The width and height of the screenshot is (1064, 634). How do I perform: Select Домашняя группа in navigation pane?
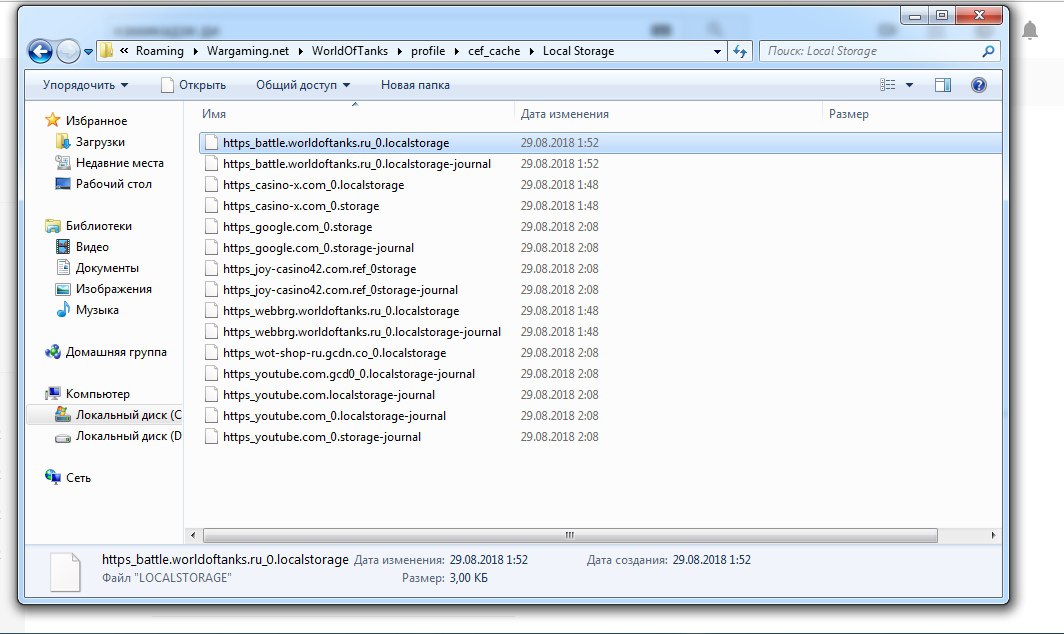pyautogui.click(x=116, y=352)
